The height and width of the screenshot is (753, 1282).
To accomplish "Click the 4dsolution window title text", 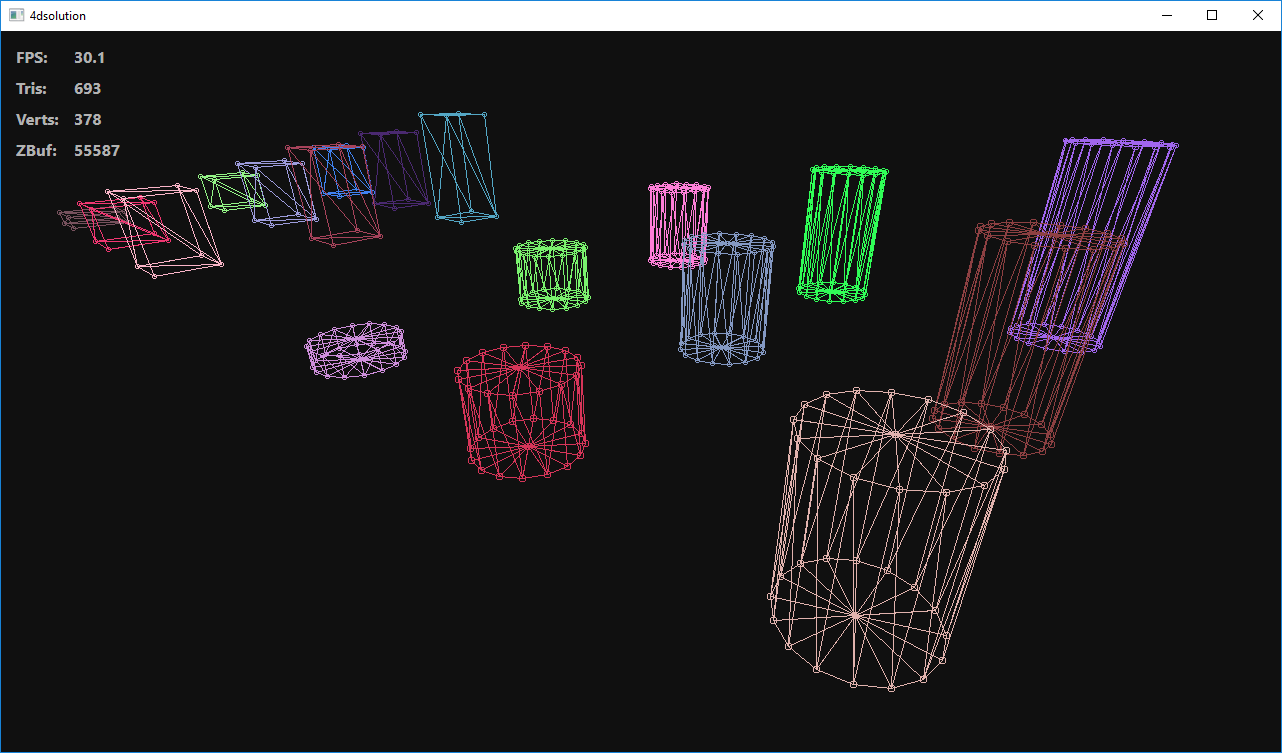I will pyautogui.click(x=58, y=15).
